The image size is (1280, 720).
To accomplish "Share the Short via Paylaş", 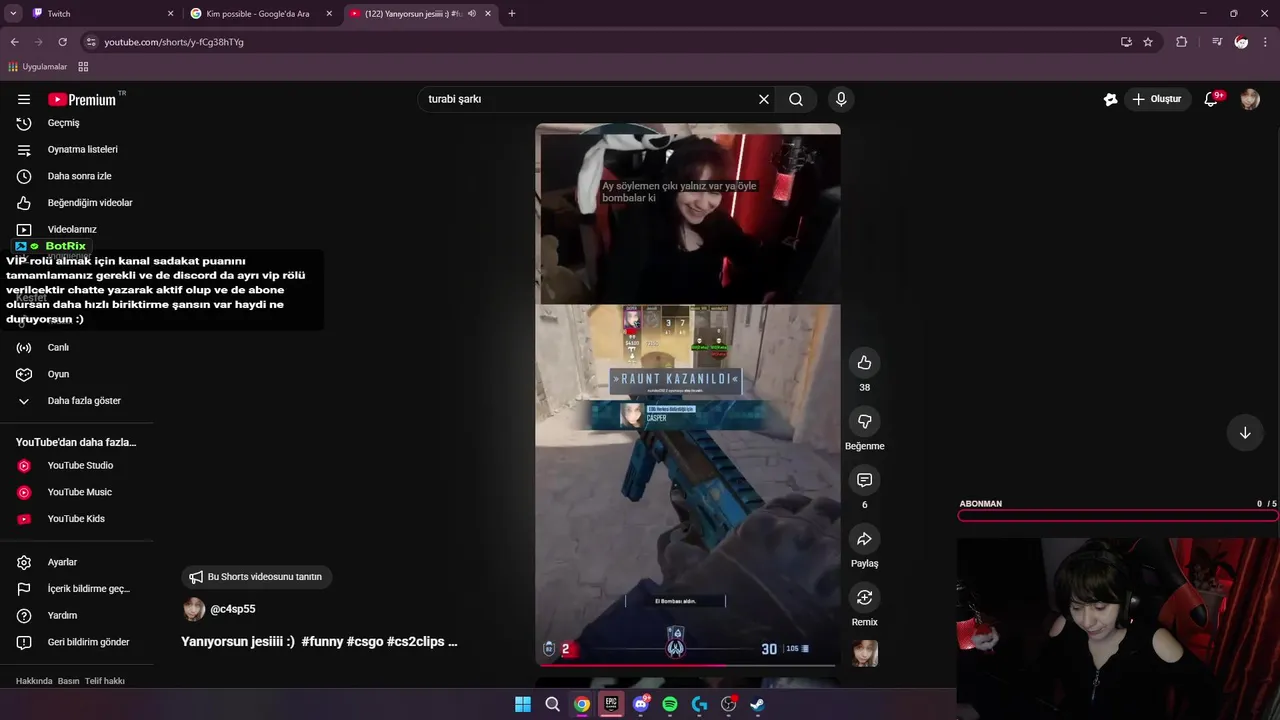I will coord(865,539).
